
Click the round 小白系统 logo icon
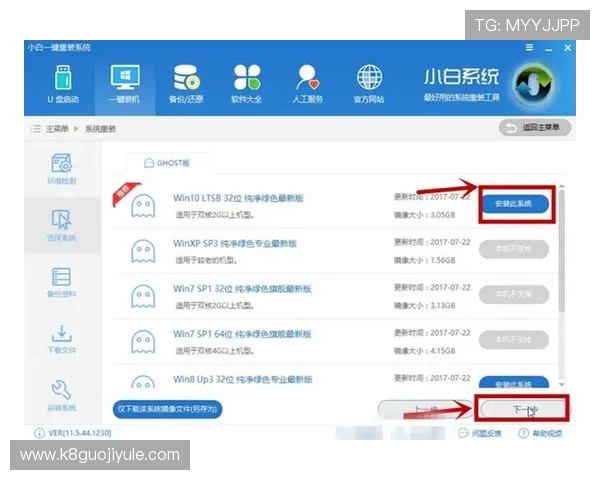(x=534, y=83)
